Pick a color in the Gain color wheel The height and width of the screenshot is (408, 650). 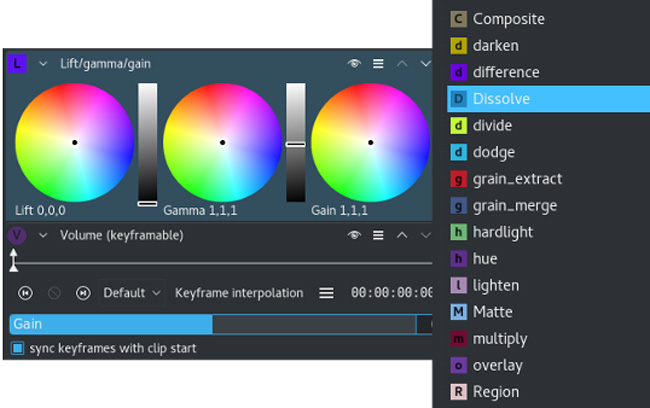[371, 143]
